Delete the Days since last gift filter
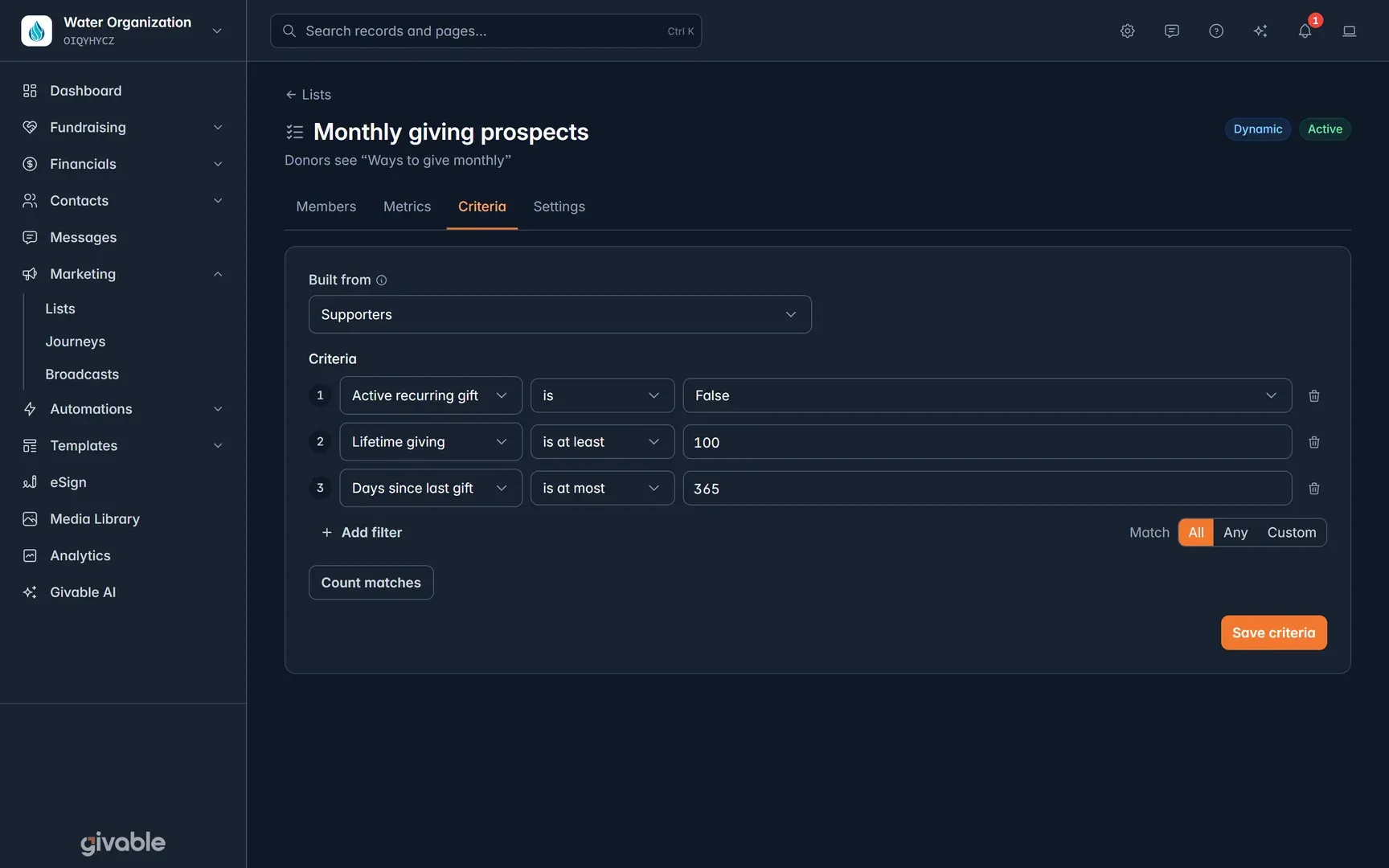 pyautogui.click(x=1314, y=489)
